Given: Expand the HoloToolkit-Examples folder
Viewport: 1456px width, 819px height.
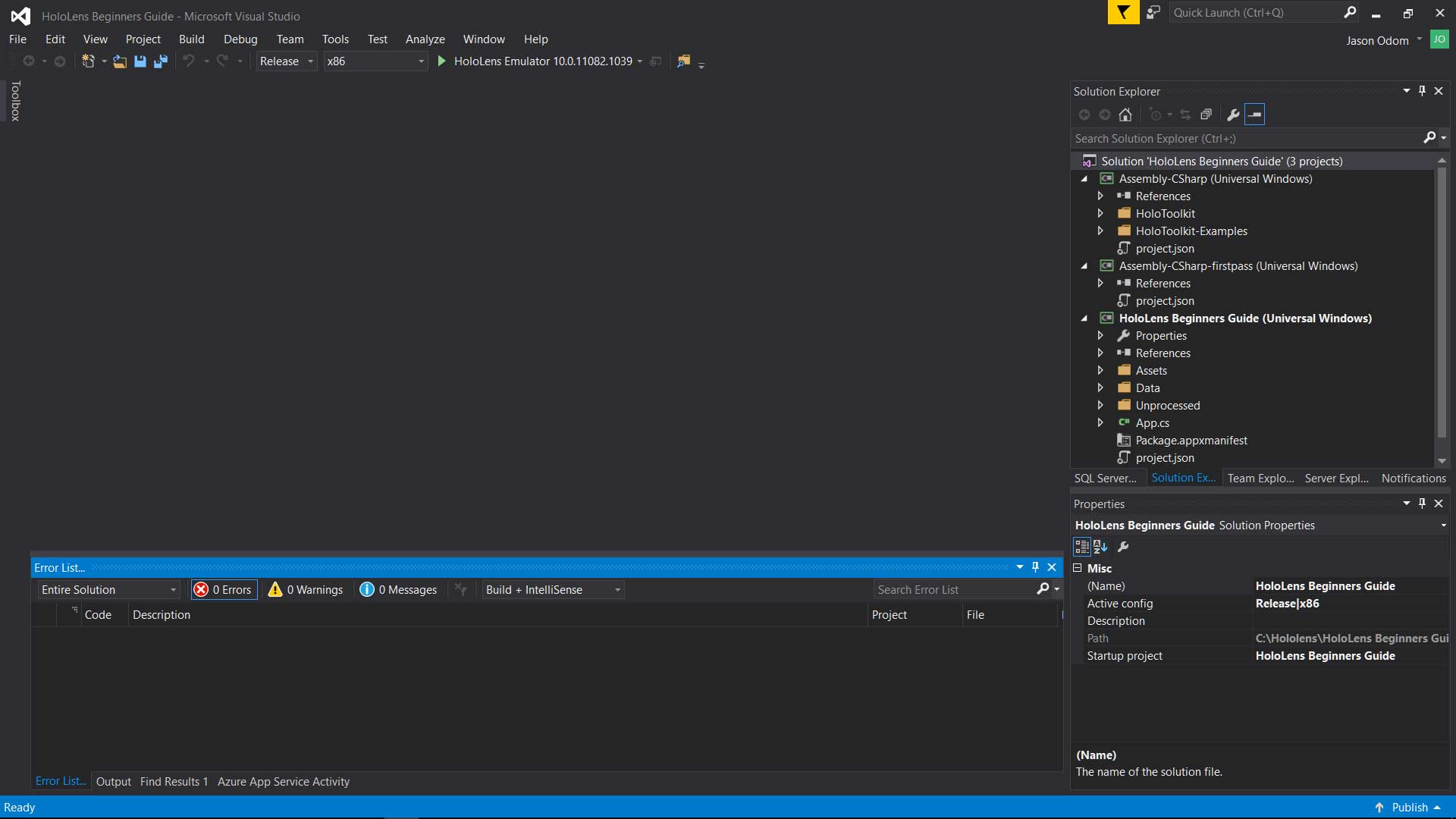Looking at the screenshot, I should click(x=1100, y=231).
